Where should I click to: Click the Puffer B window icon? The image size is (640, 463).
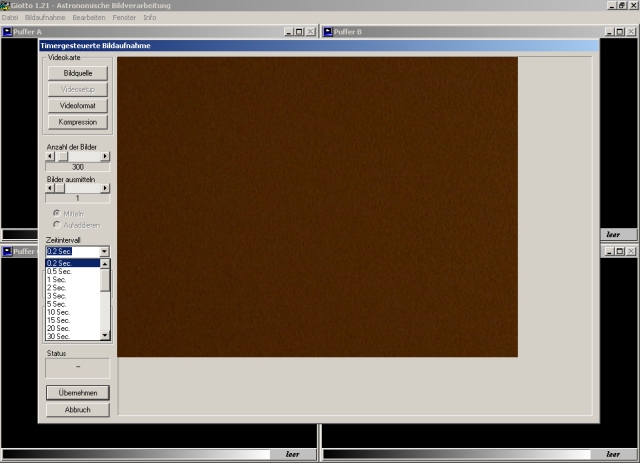(326, 32)
